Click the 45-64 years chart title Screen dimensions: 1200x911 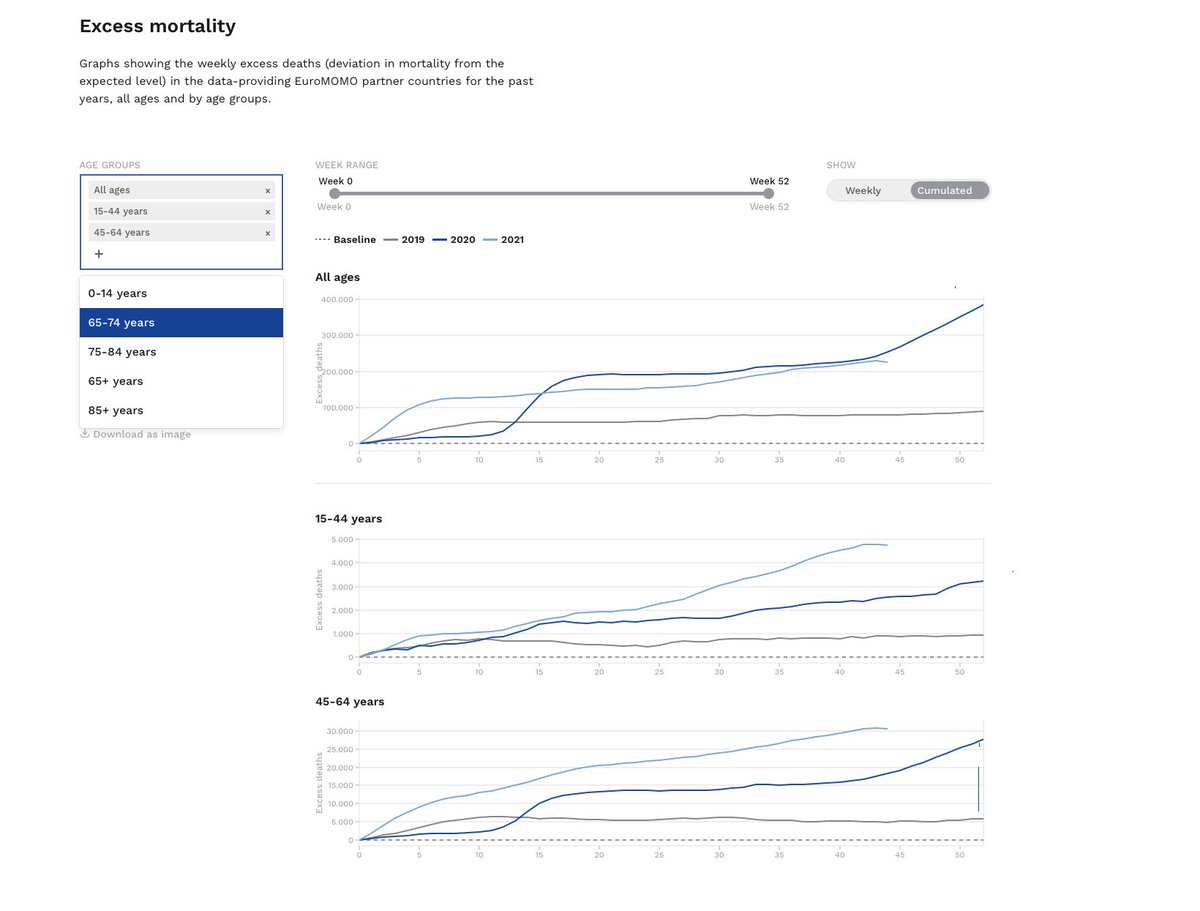(350, 701)
